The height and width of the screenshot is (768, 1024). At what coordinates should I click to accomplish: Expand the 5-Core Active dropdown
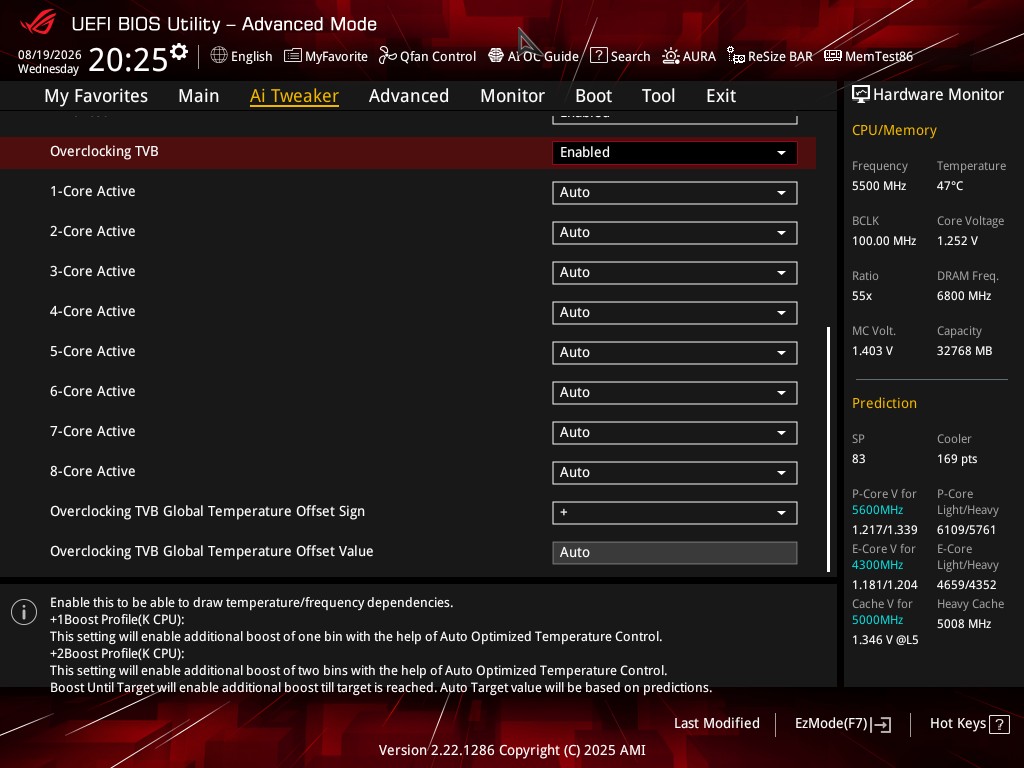coord(675,353)
